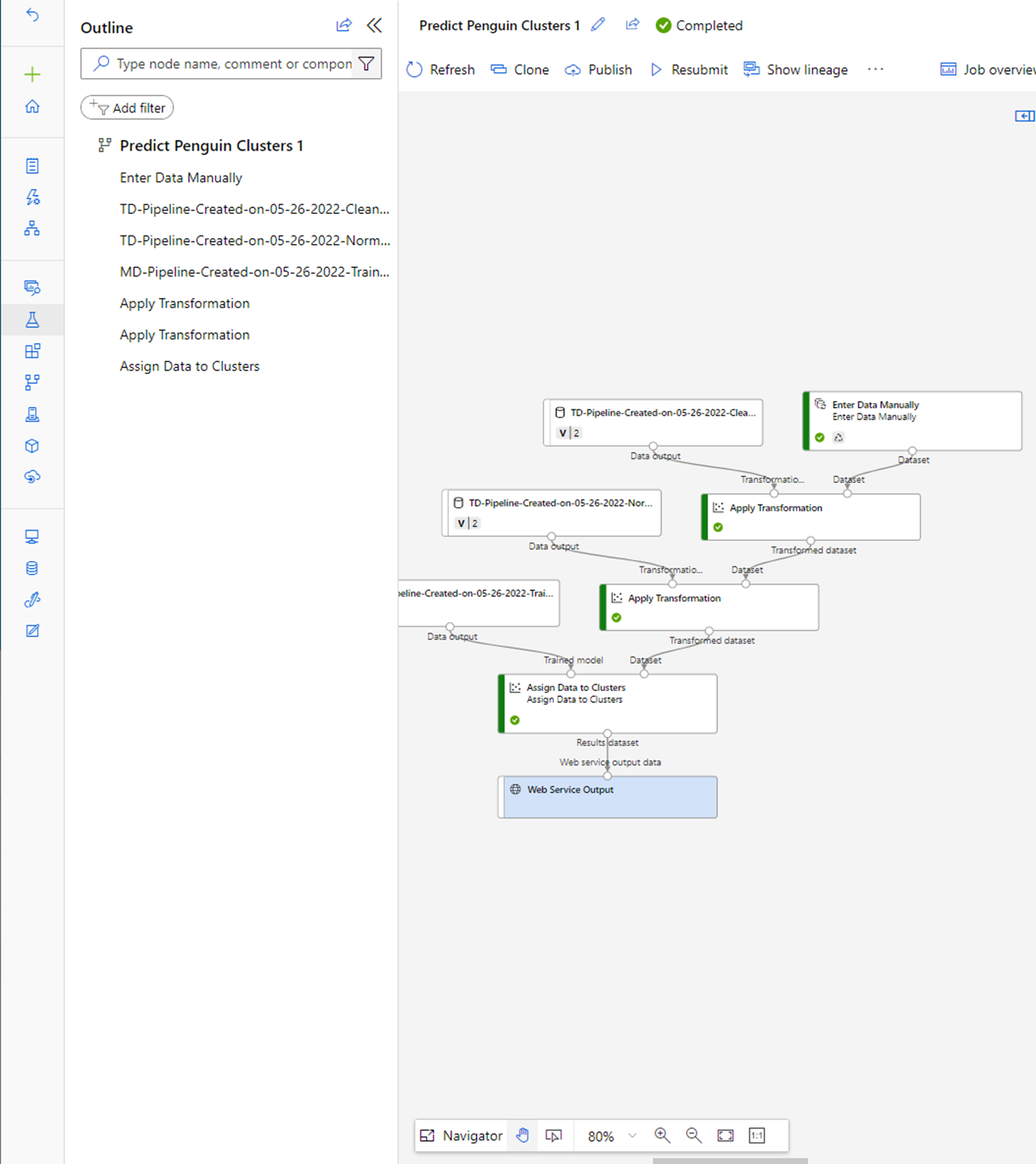Expand the right side panel toggle icon
Screen dimensions: 1036x1164
point(1024,116)
